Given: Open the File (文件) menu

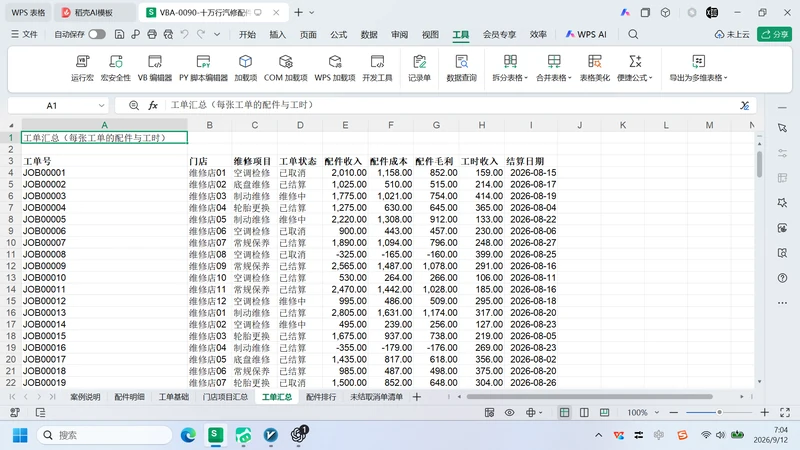Looking at the screenshot, I should 24,34.
